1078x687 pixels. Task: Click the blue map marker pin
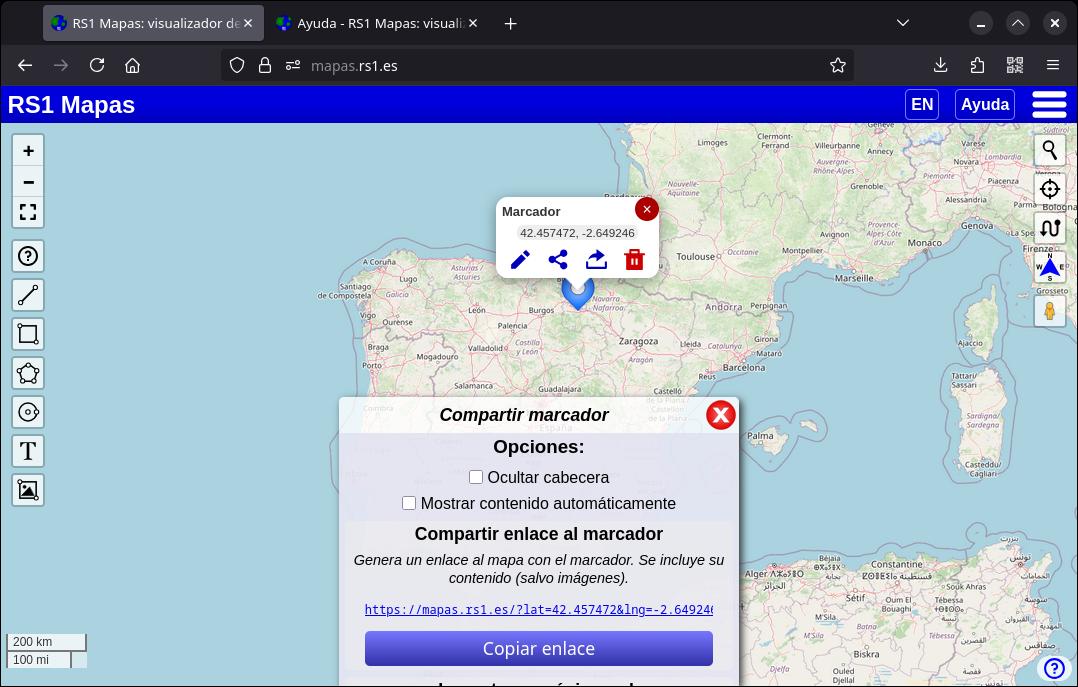tap(578, 294)
